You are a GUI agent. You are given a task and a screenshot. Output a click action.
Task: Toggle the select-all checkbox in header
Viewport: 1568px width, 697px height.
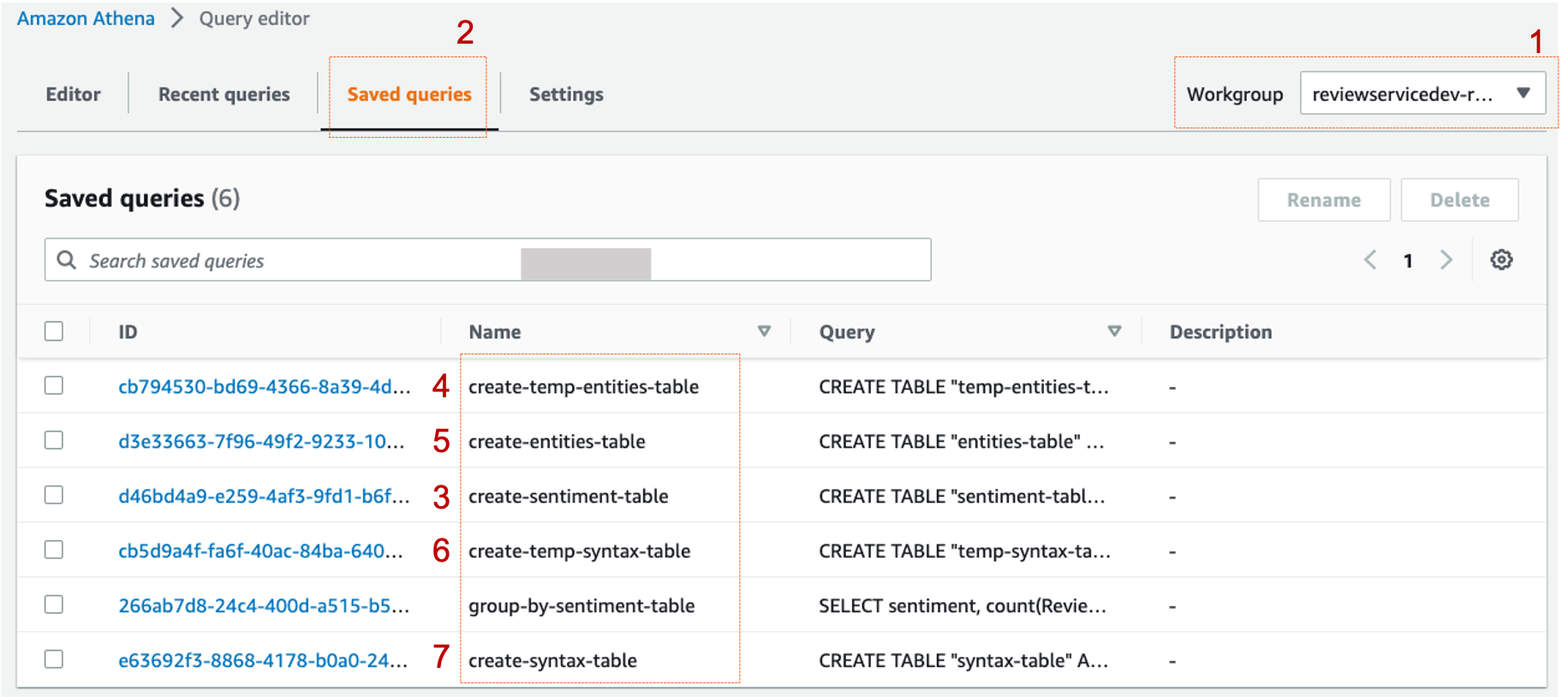54,331
